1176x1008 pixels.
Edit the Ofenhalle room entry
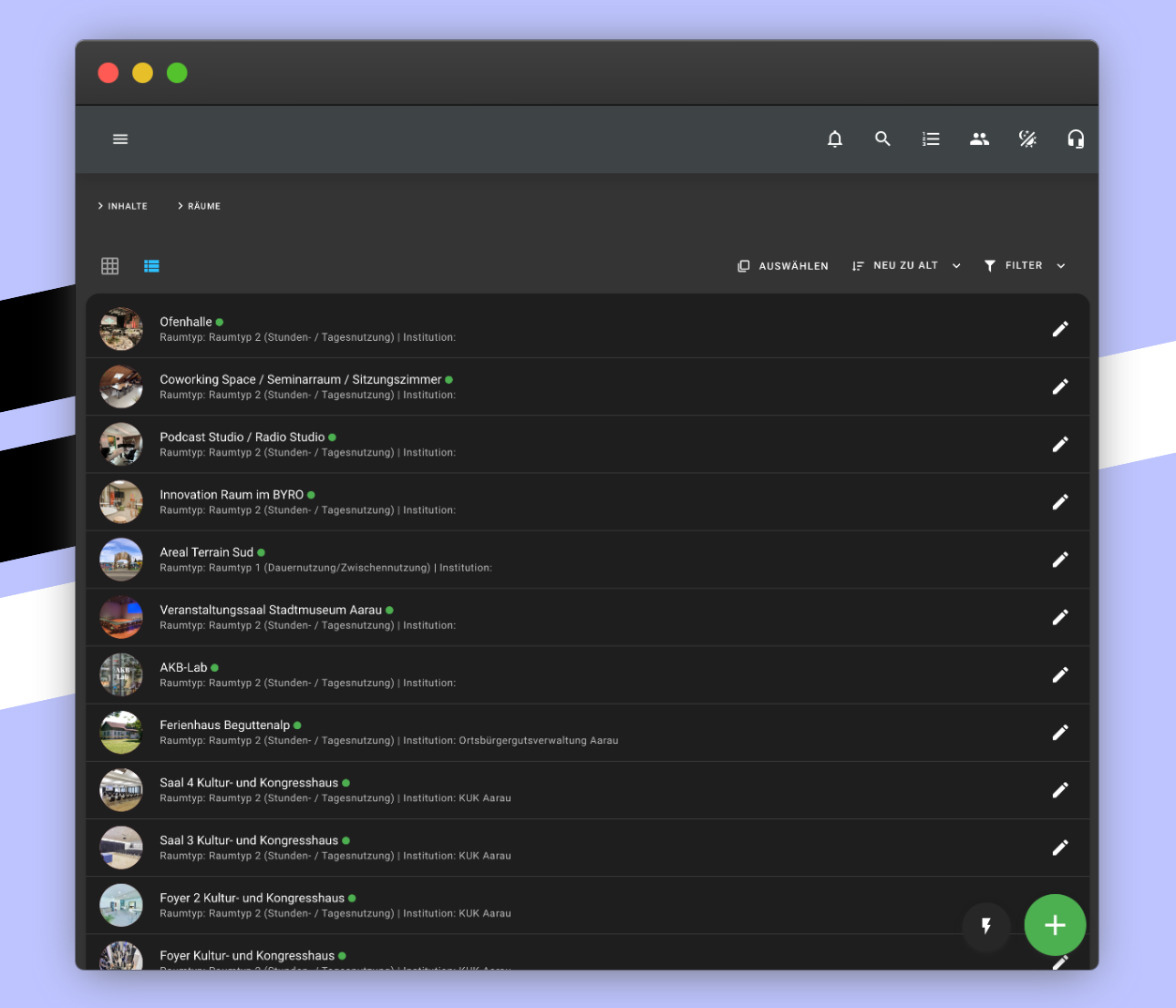pyautogui.click(x=1060, y=327)
